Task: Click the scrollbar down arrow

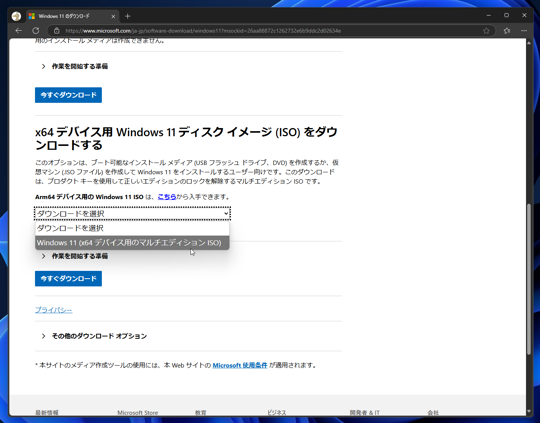Action: click(x=529, y=412)
